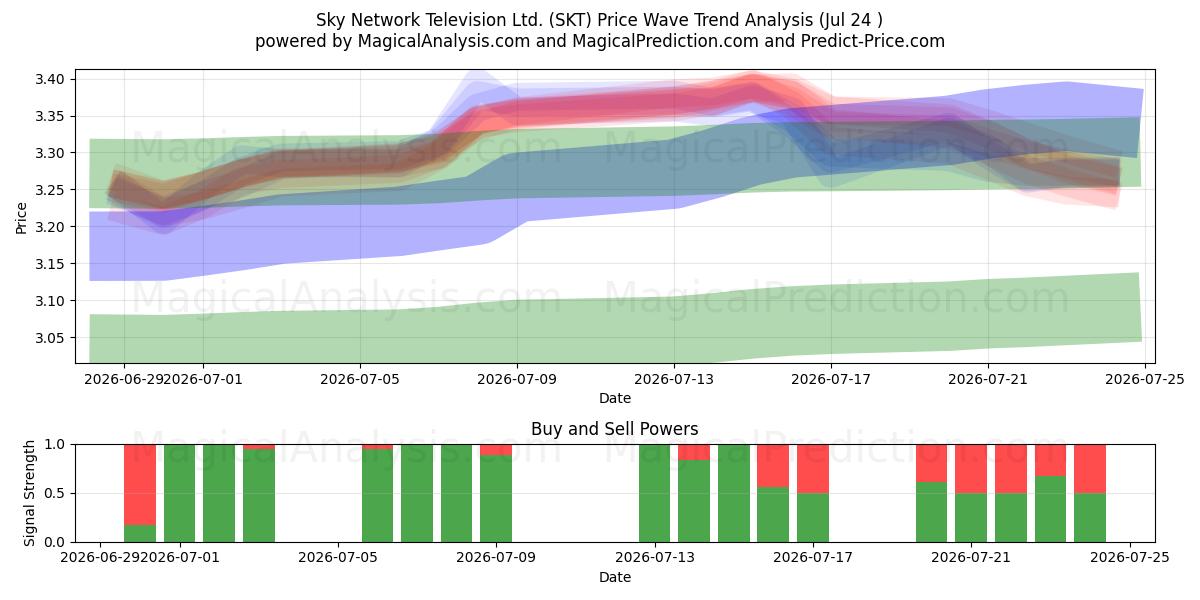This screenshot has width=1200, height=600.
Task: Click 2026-07-09 date tick on price chart
Action: pyautogui.click(x=517, y=379)
